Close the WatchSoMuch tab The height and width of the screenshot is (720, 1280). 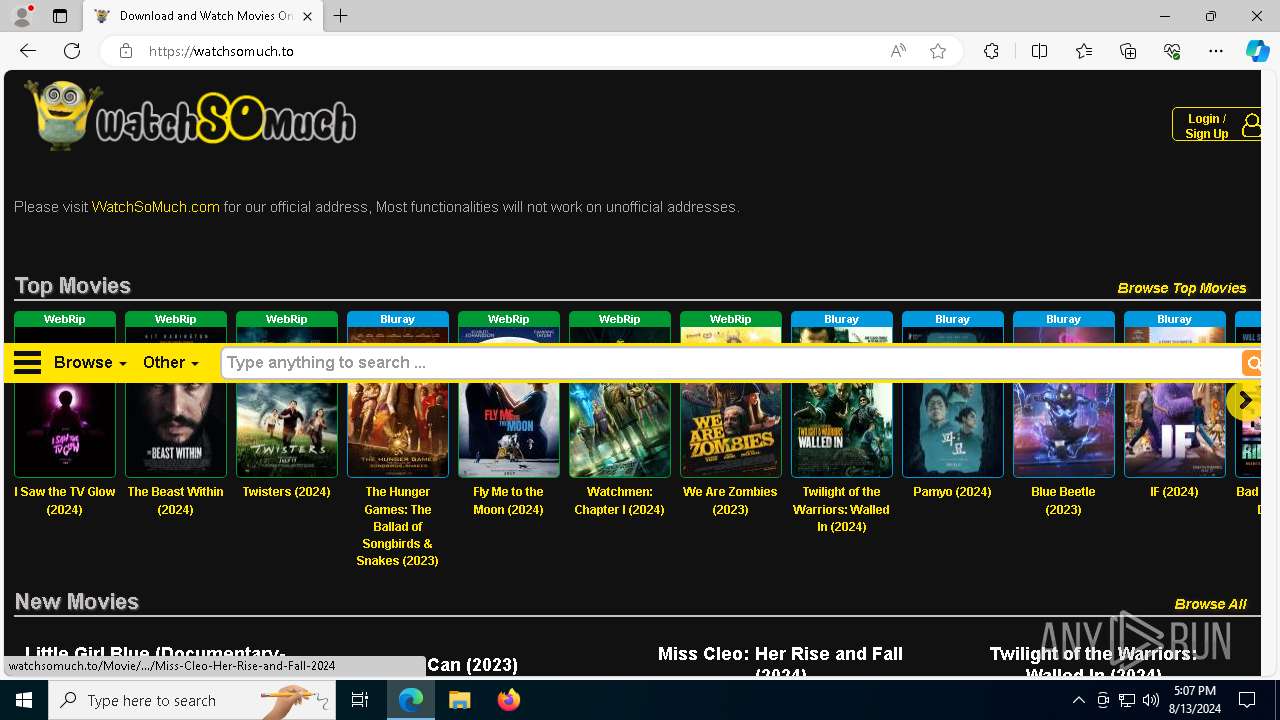pyautogui.click(x=307, y=16)
